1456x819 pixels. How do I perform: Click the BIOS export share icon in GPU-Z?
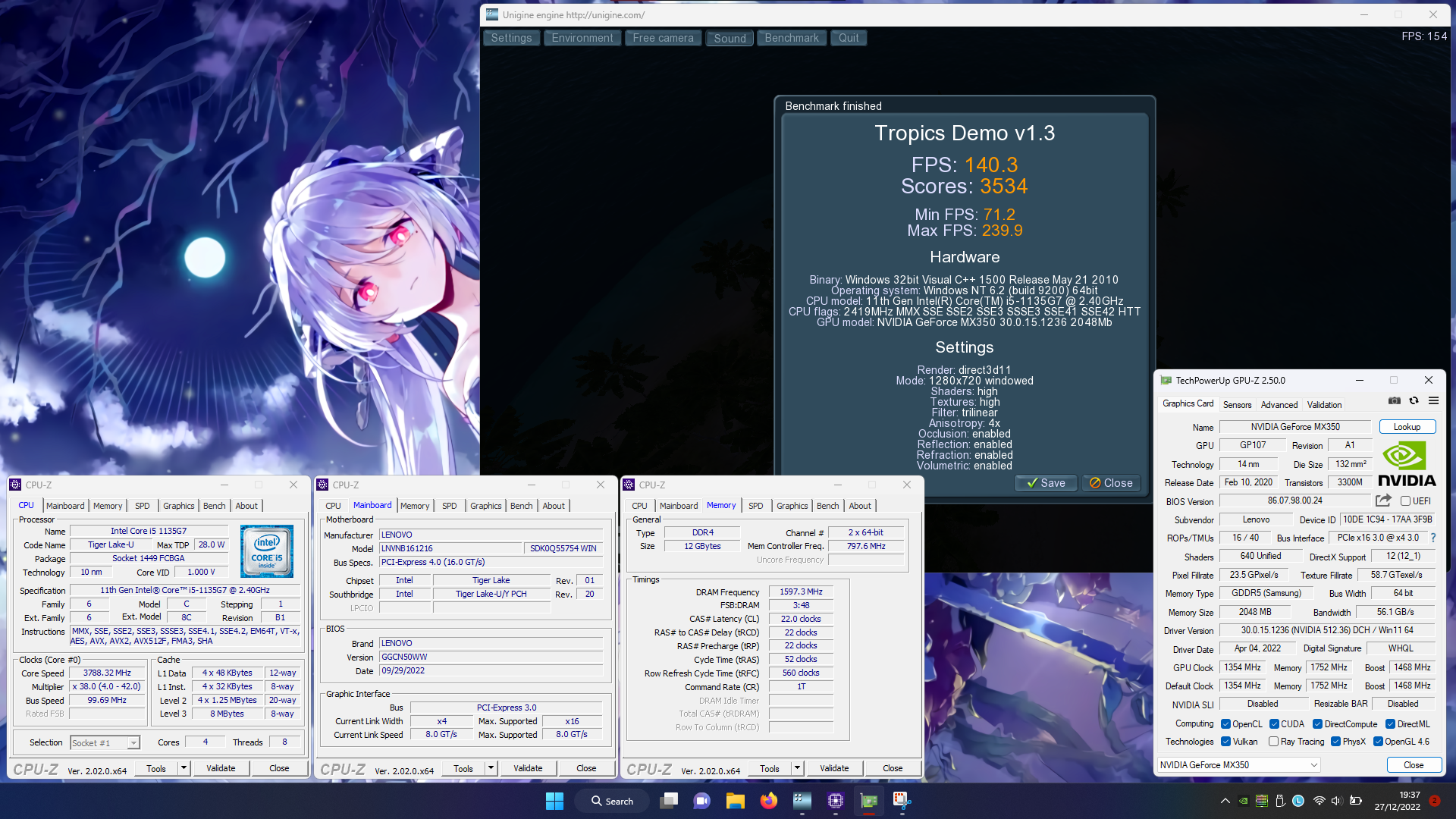pos(1383,500)
